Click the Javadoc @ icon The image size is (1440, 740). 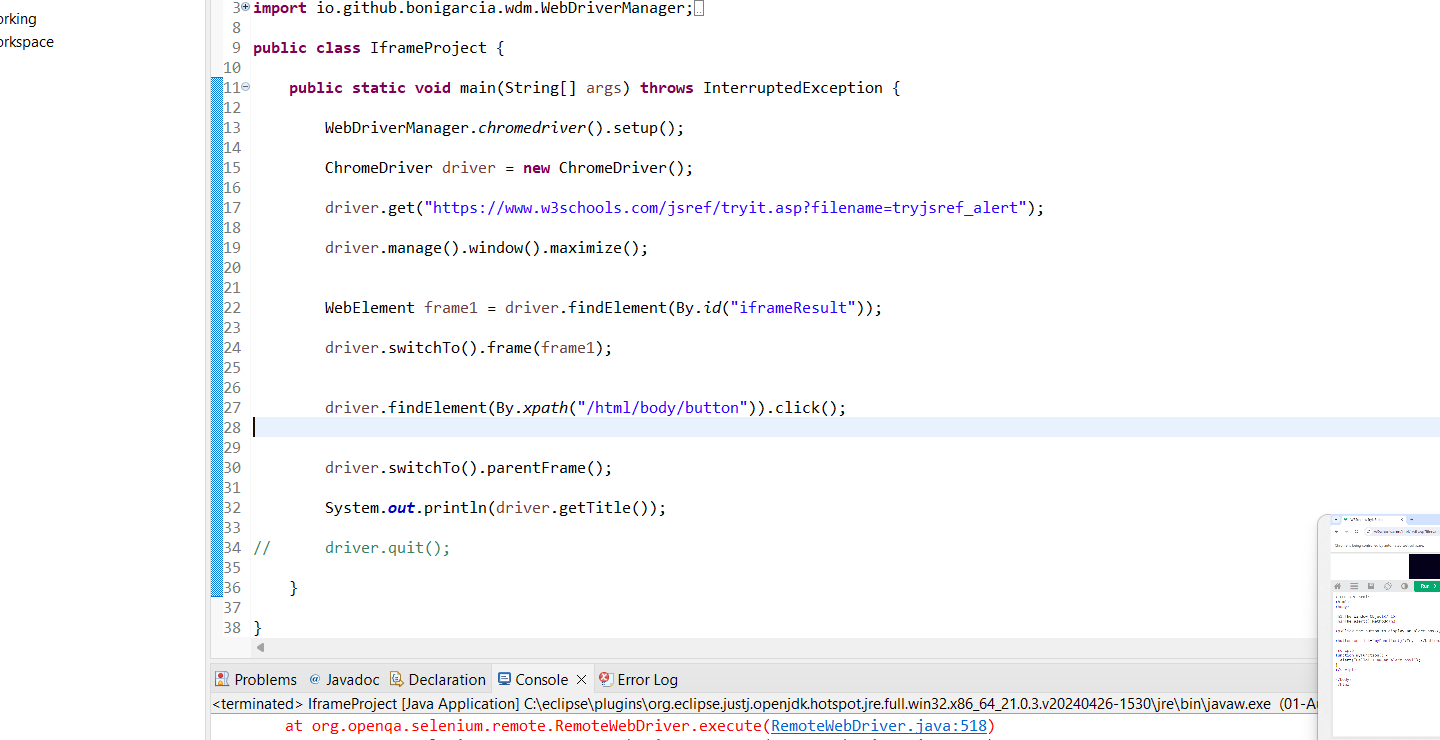pyautogui.click(x=315, y=679)
